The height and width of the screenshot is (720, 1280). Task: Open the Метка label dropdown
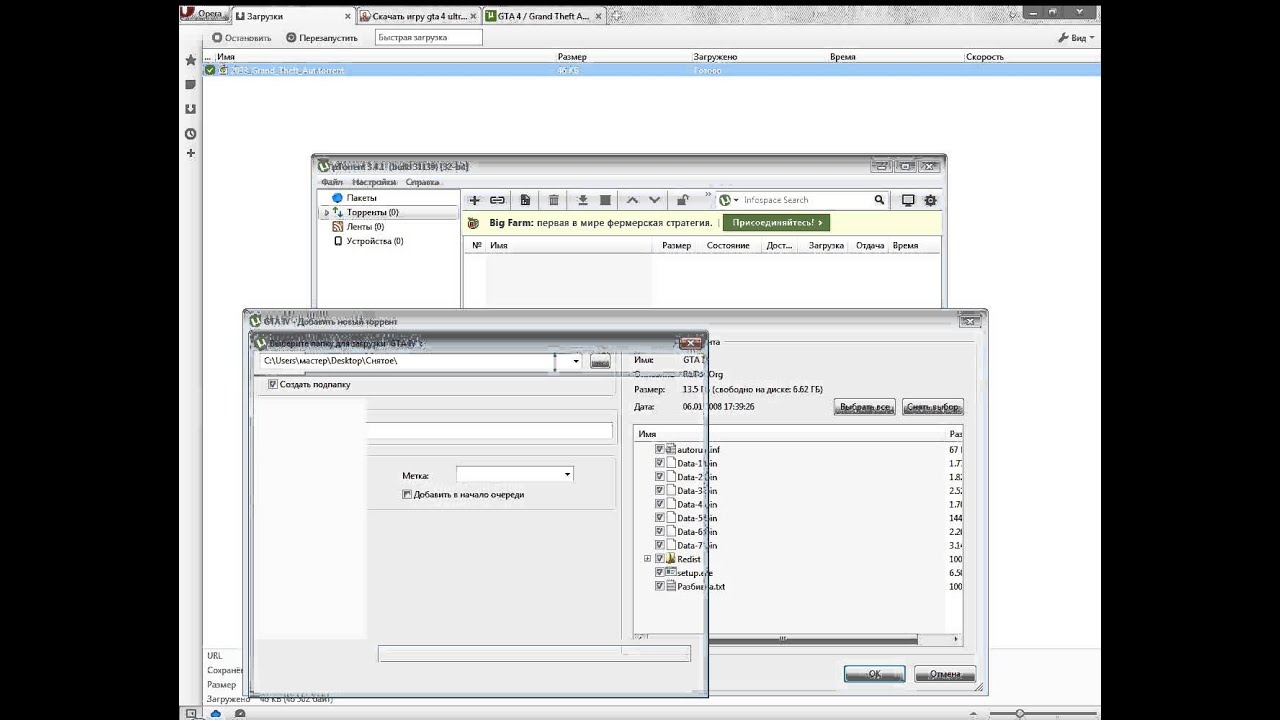[567, 474]
